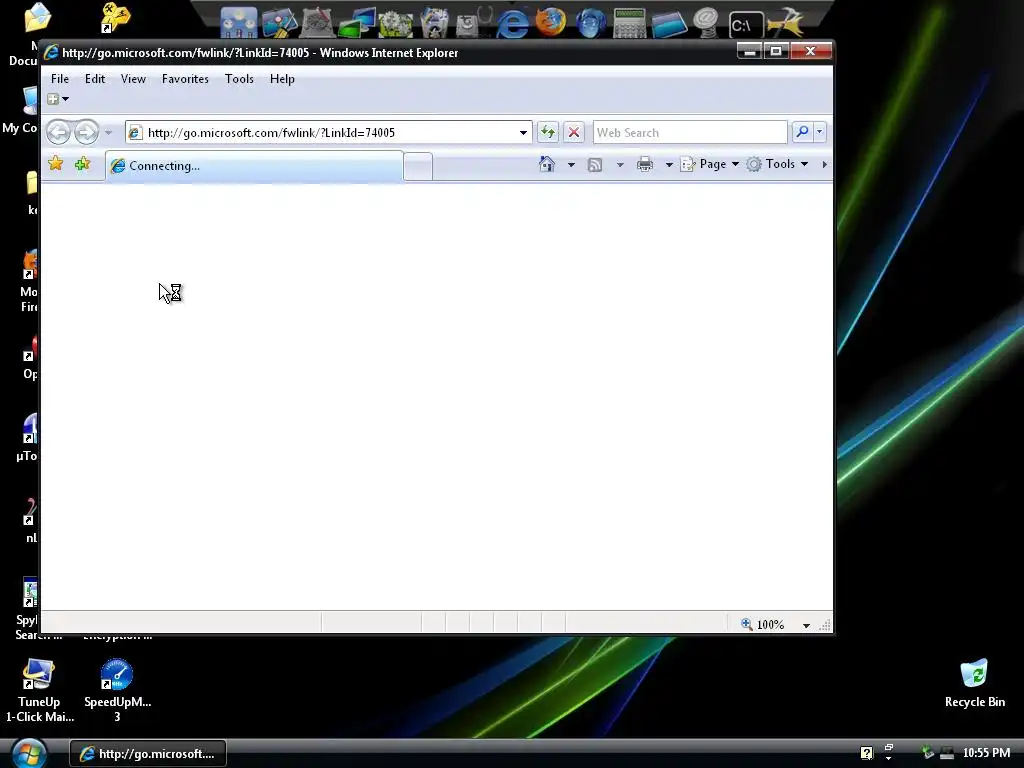Open the Tools command bar dropdown
Viewport: 1024px width, 768px height.
pyautogui.click(x=777, y=164)
